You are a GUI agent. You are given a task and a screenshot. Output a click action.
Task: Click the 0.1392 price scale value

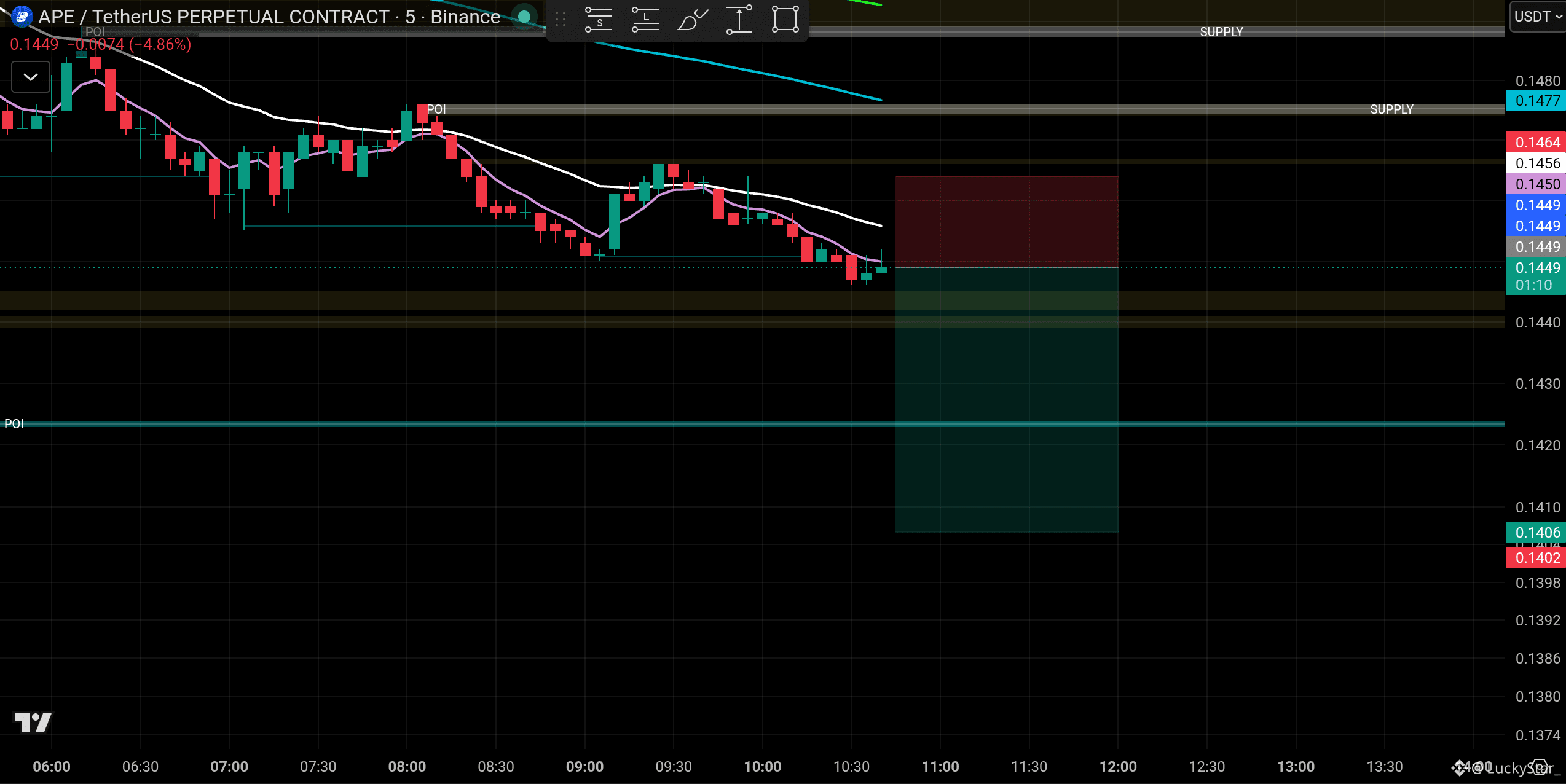(1537, 621)
